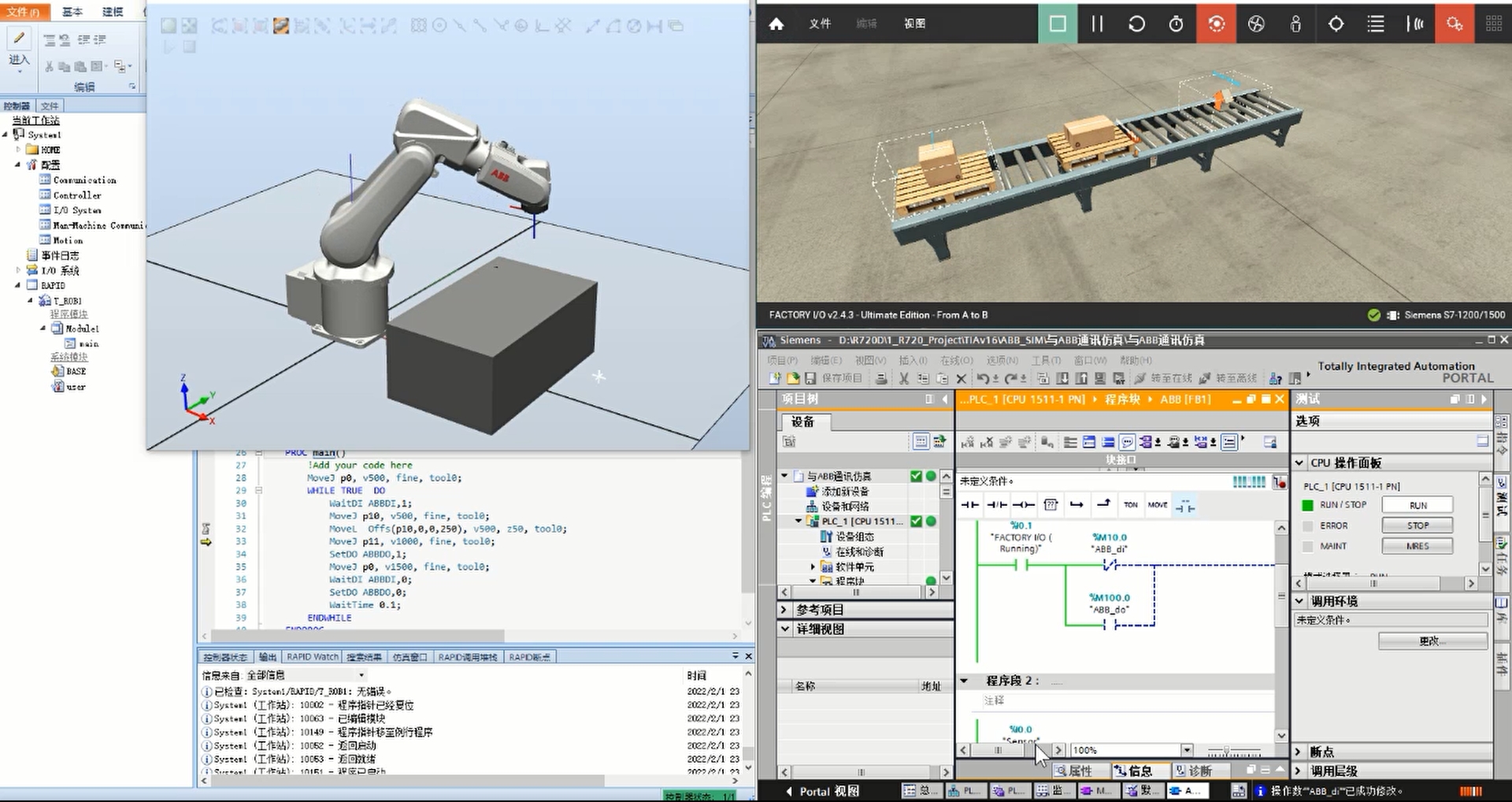
Task: Expand the HOME folder in controller tree
Action: pyautogui.click(x=18, y=150)
